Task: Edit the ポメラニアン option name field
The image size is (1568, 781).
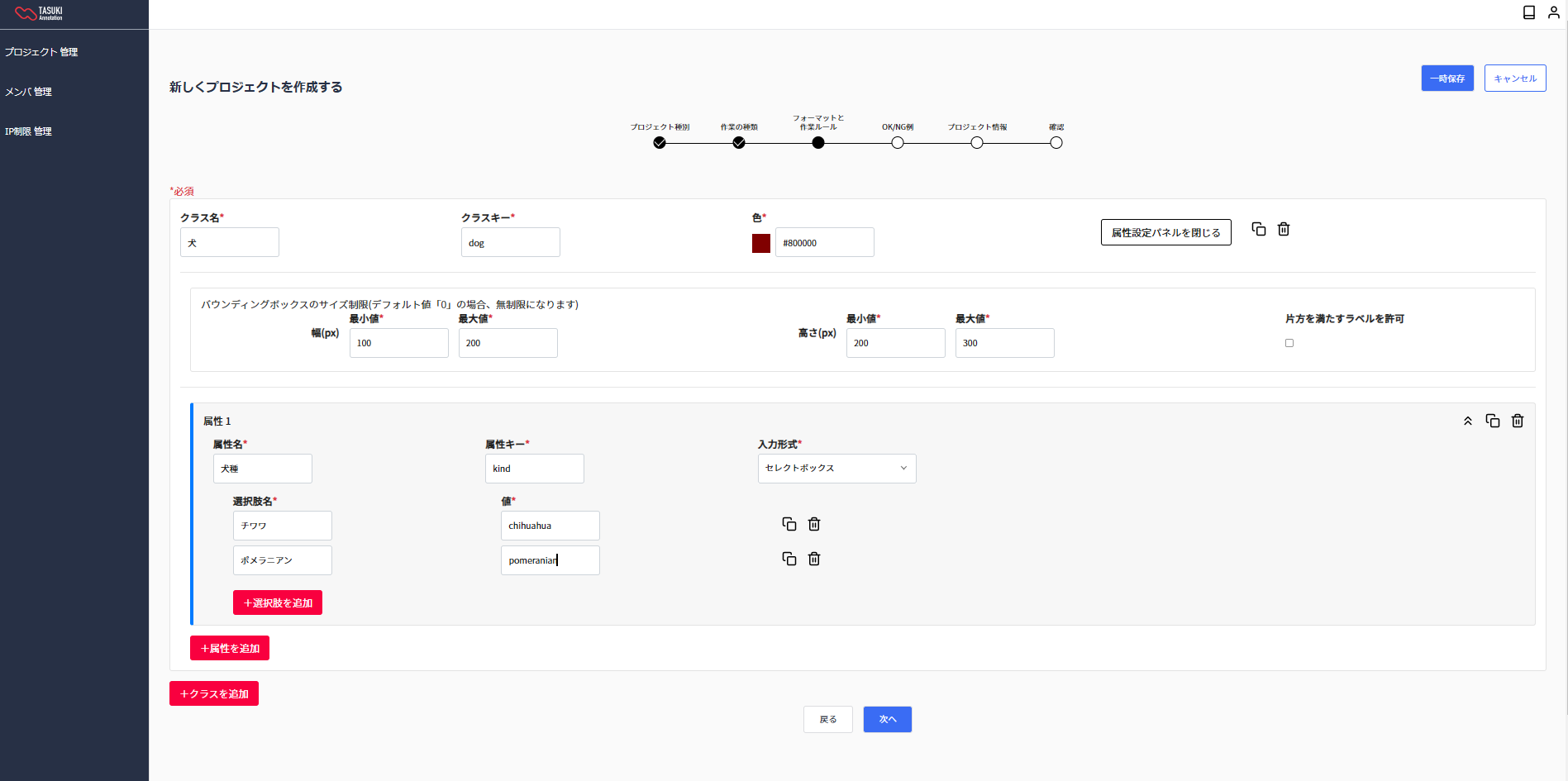Action: (x=283, y=560)
